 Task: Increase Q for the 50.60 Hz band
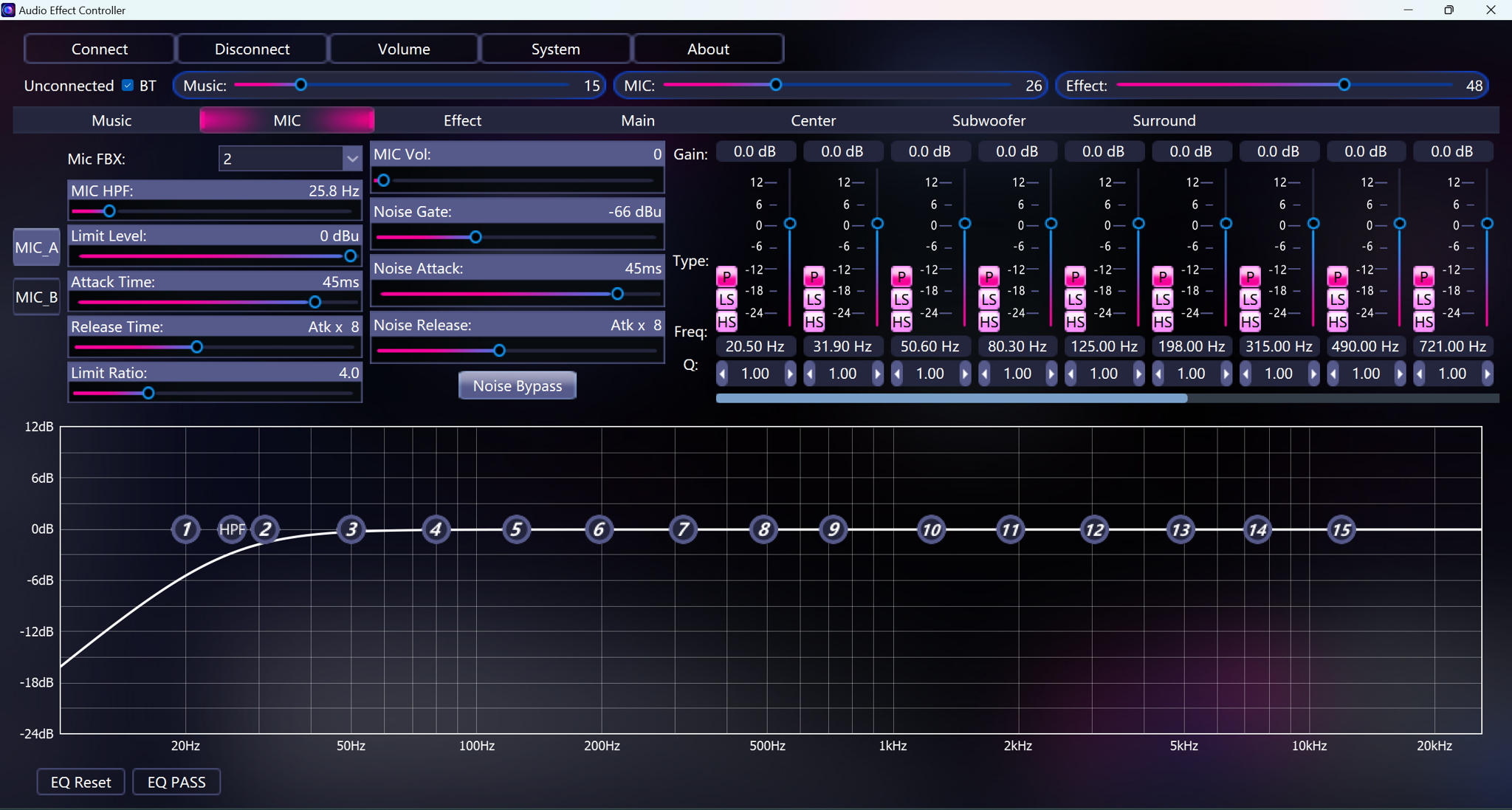965,374
